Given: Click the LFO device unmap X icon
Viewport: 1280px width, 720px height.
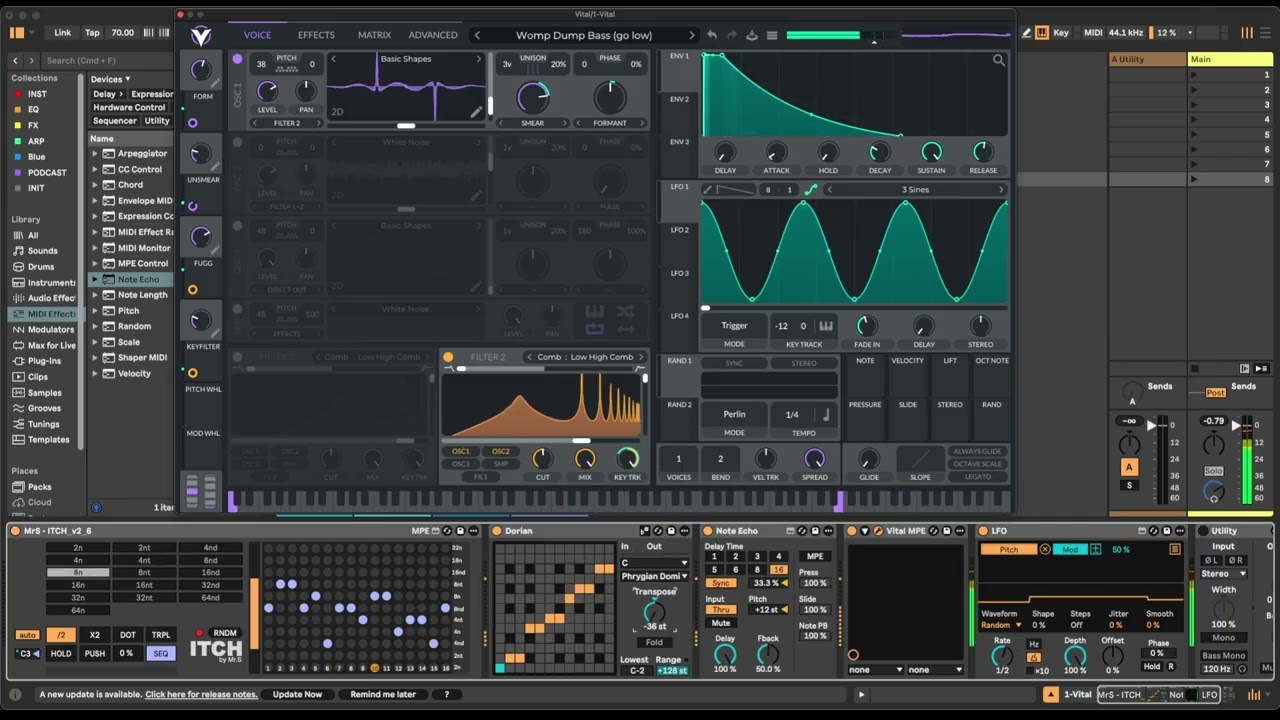Looking at the screenshot, I should (1045, 549).
